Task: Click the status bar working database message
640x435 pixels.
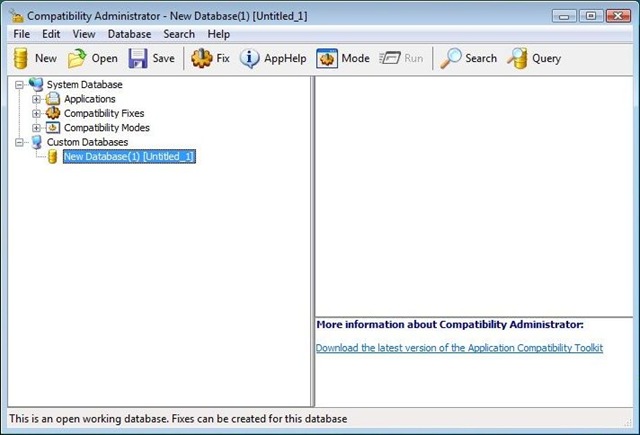Action: point(178,419)
